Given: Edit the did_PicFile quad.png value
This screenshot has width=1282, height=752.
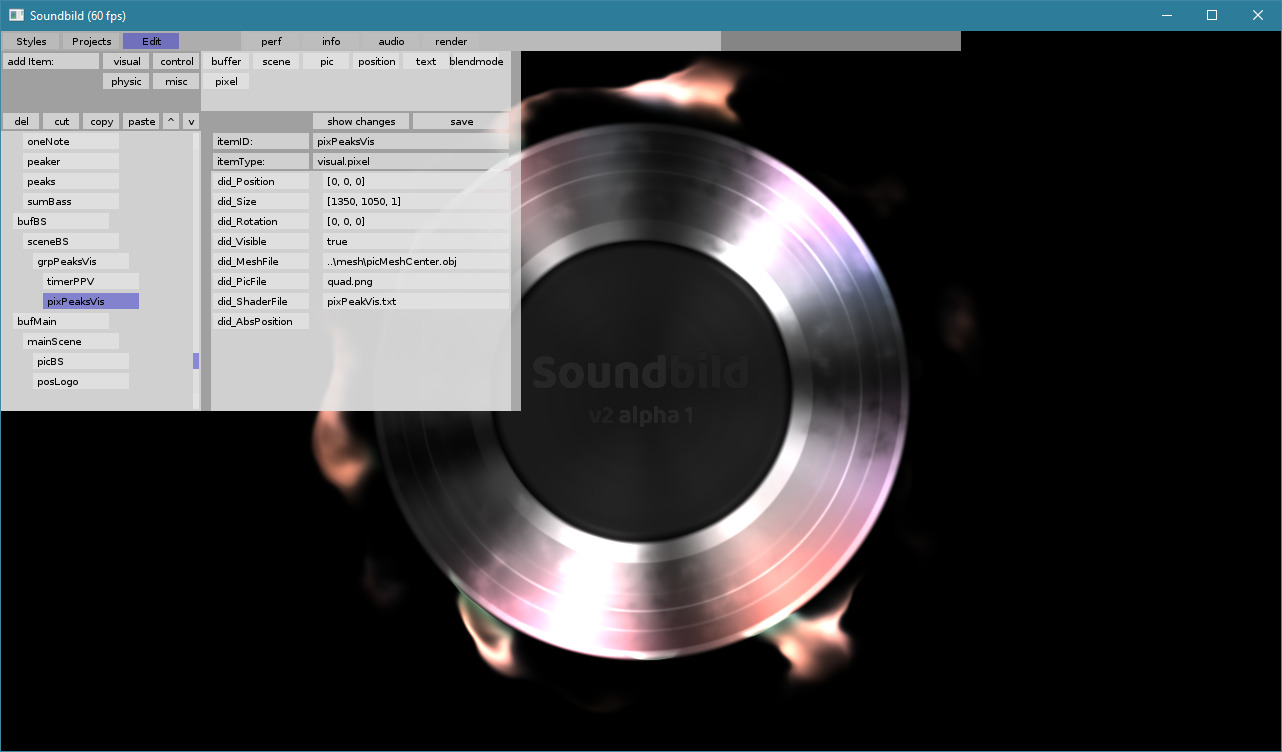Looking at the screenshot, I should [416, 281].
